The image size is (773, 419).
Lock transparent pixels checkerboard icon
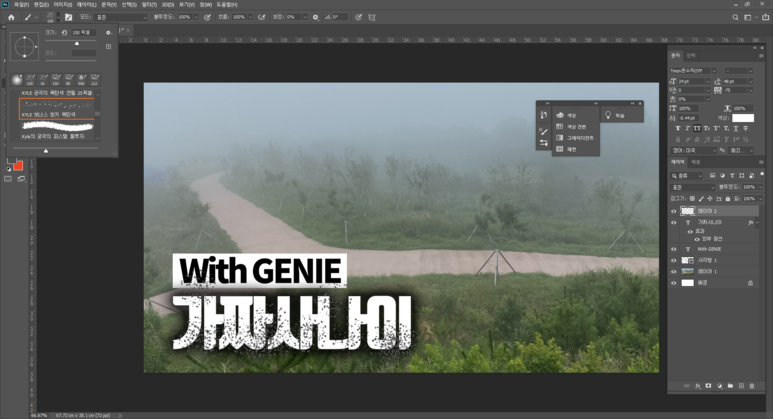point(692,199)
